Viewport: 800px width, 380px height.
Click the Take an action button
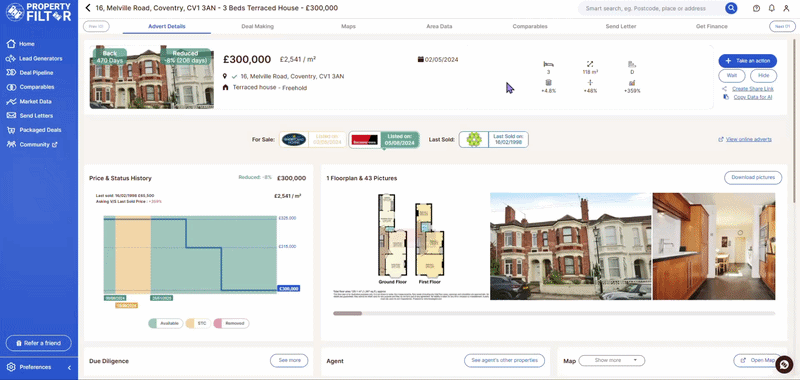point(747,61)
